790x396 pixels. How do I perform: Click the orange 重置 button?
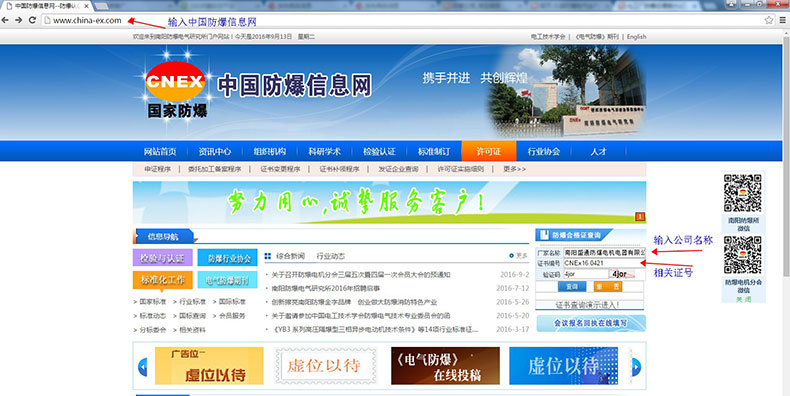click(608, 286)
